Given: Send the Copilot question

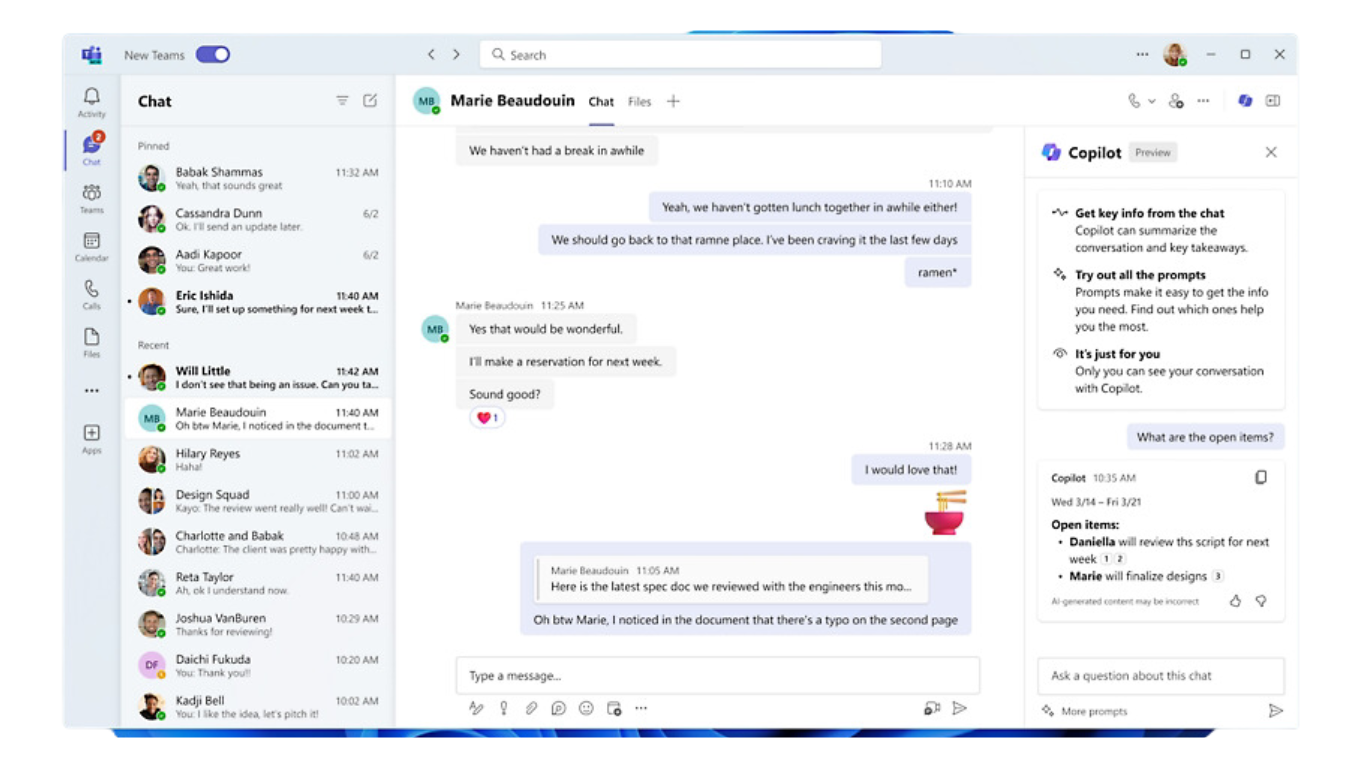Looking at the screenshot, I should pos(1275,711).
